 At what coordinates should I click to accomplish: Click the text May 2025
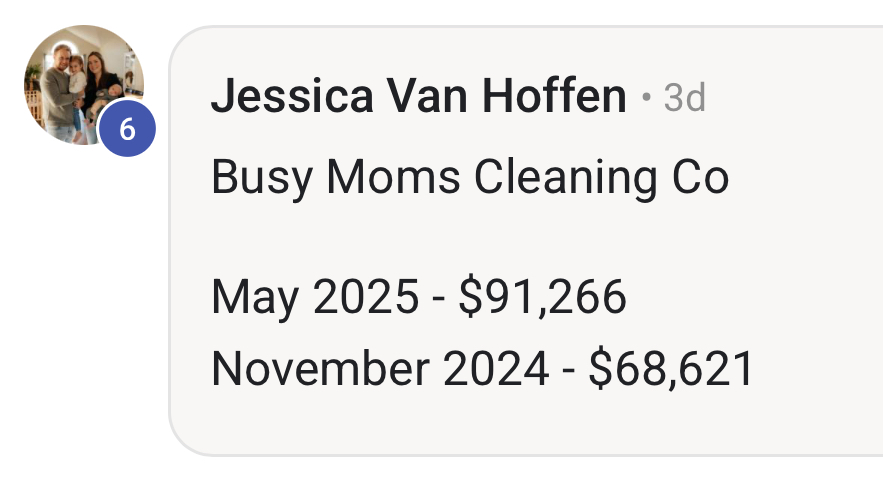(x=315, y=297)
